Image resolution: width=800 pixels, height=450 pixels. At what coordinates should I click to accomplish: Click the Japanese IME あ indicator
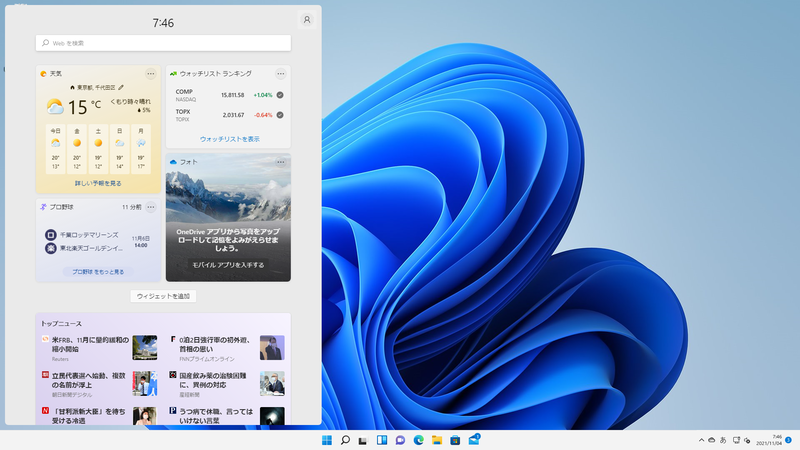click(x=723, y=440)
